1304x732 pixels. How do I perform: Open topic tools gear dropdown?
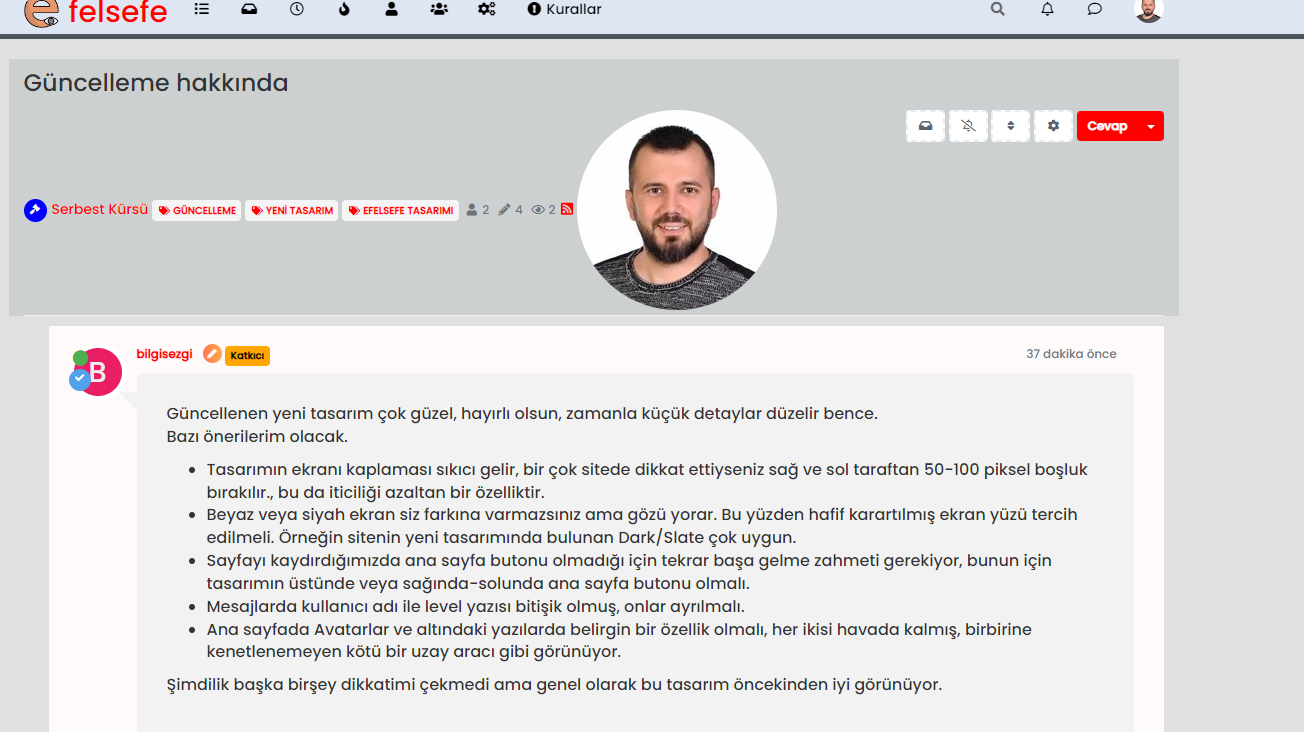pyautogui.click(x=1053, y=126)
